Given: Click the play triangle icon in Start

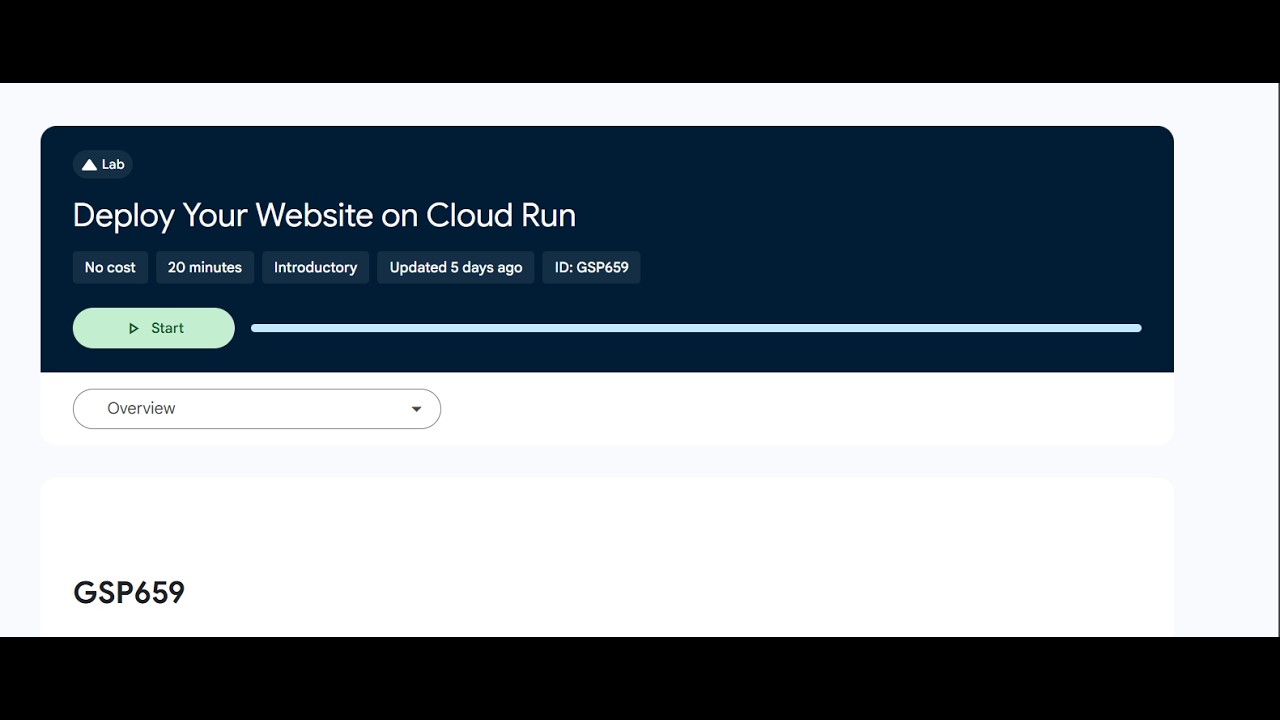Looking at the screenshot, I should point(134,328).
